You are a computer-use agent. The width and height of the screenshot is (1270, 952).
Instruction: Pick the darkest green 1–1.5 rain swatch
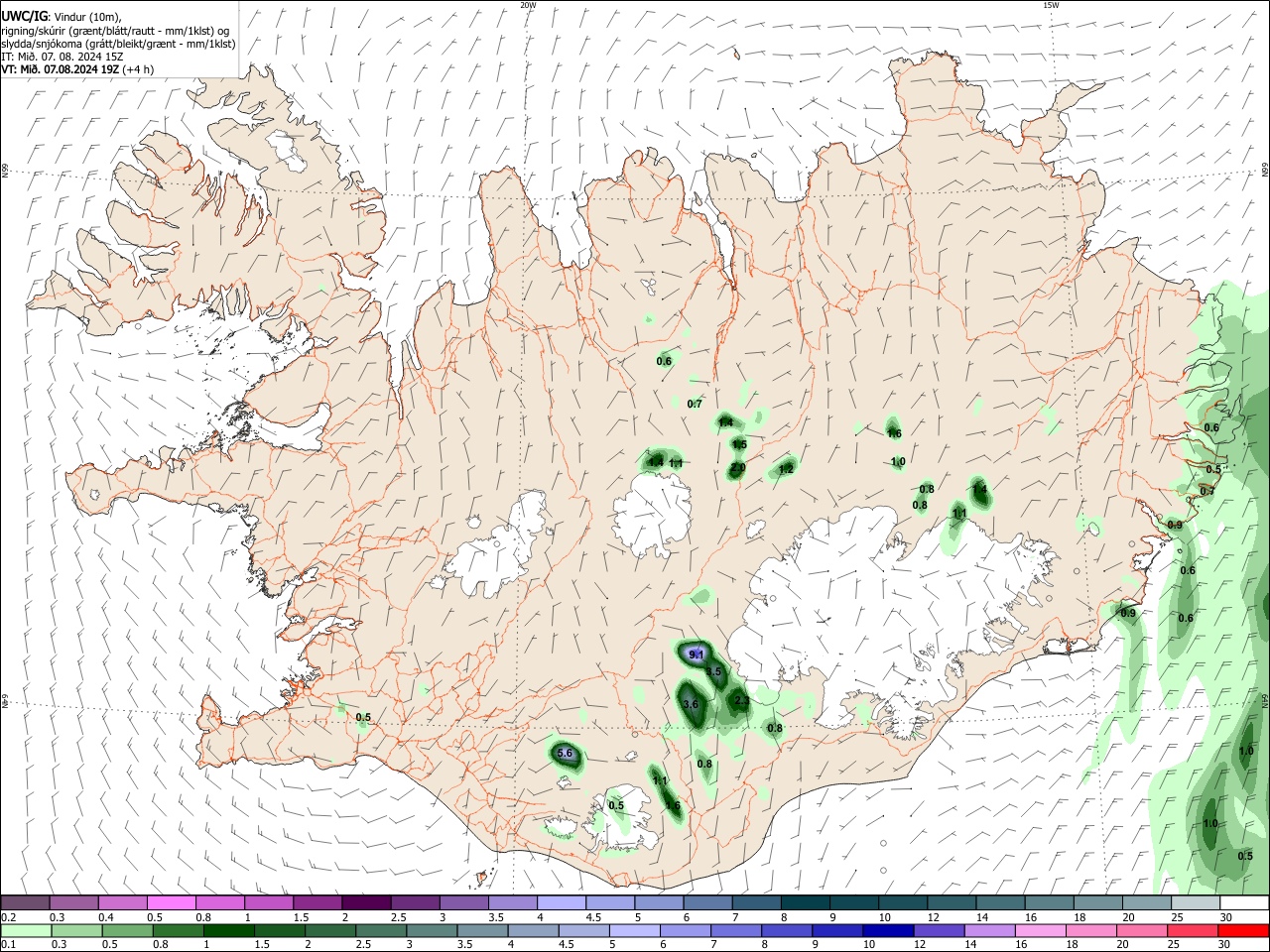click(x=228, y=931)
